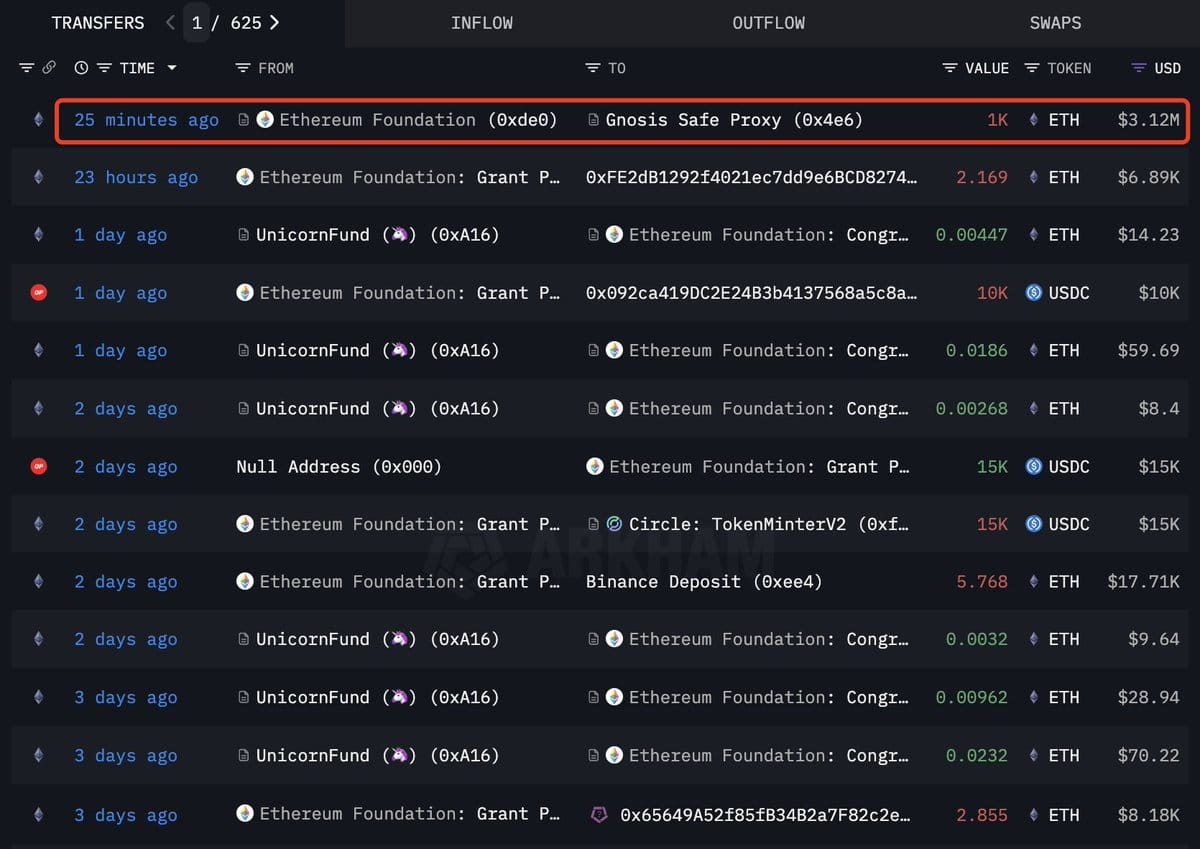The image size is (1200, 849).
Task: Click the filter icon beside FROM column
Action: (x=242, y=68)
